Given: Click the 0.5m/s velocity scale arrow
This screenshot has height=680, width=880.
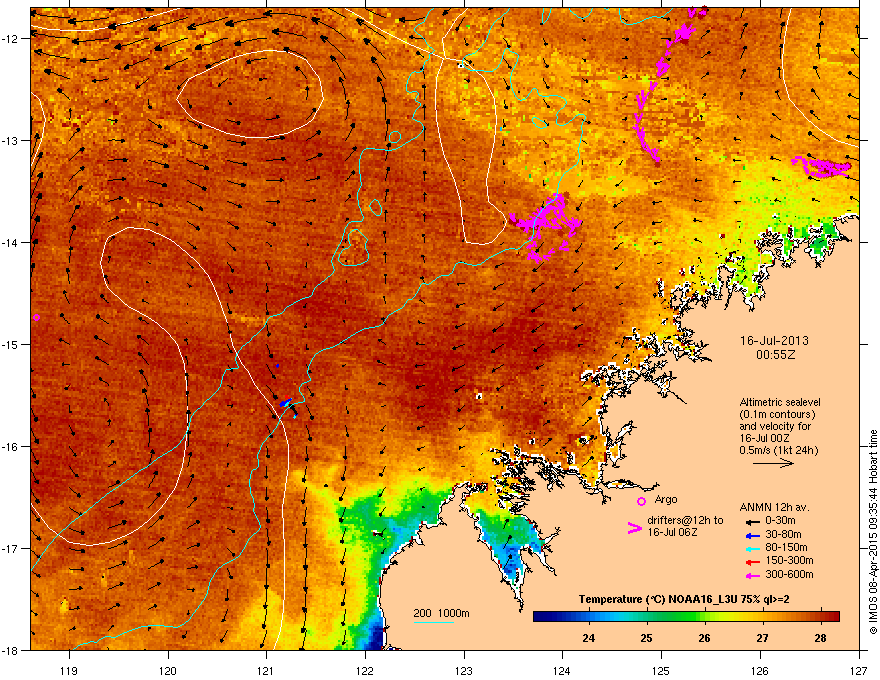Looking at the screenshot, I should (773, 463).
